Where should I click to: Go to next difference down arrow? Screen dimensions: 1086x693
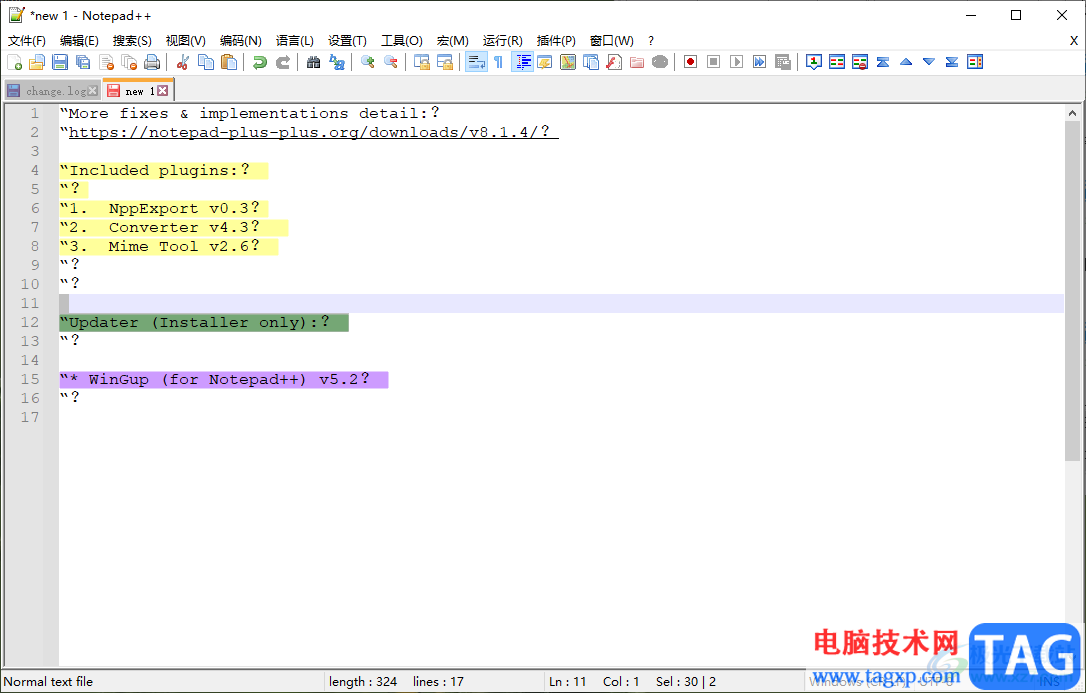929,62
